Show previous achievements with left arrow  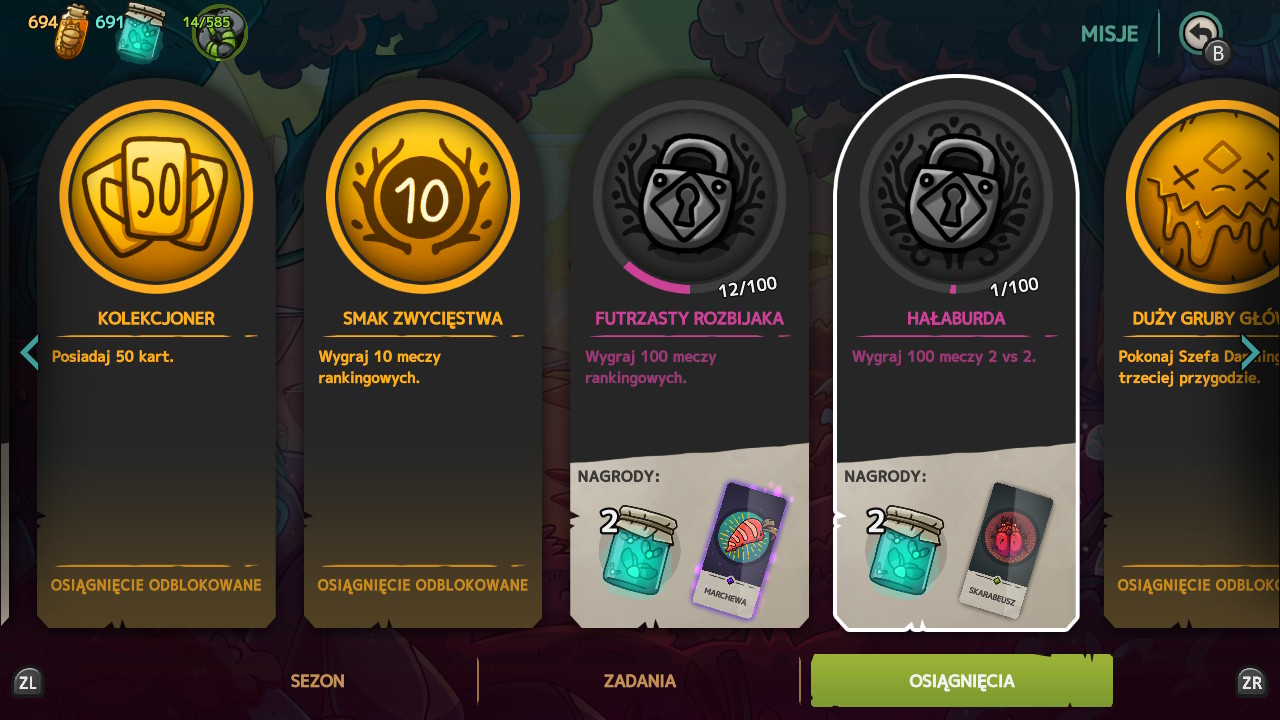(30, 352)
